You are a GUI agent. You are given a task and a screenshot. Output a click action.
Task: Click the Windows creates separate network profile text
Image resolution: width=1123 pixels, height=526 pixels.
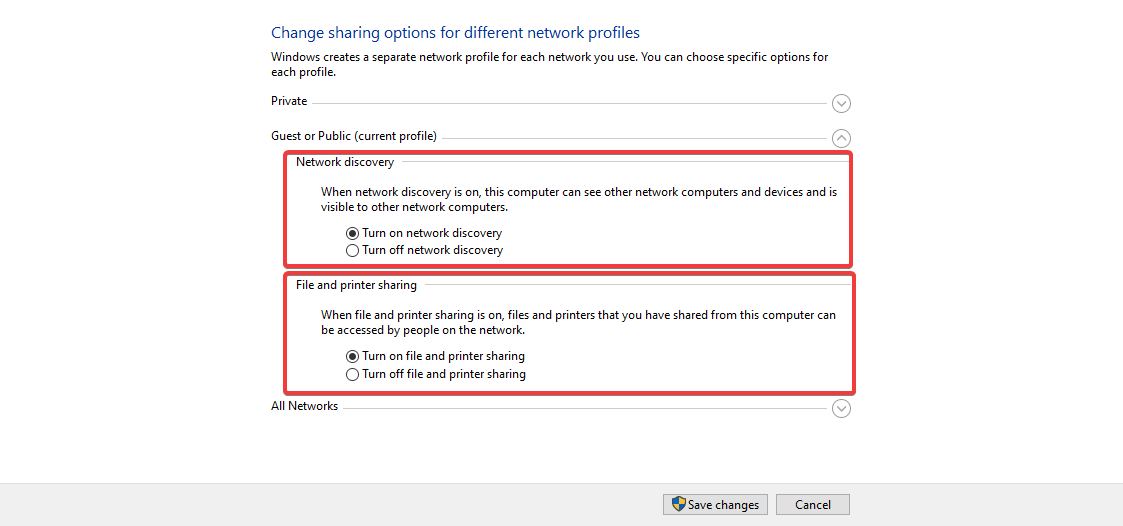[x=549, y=64]
